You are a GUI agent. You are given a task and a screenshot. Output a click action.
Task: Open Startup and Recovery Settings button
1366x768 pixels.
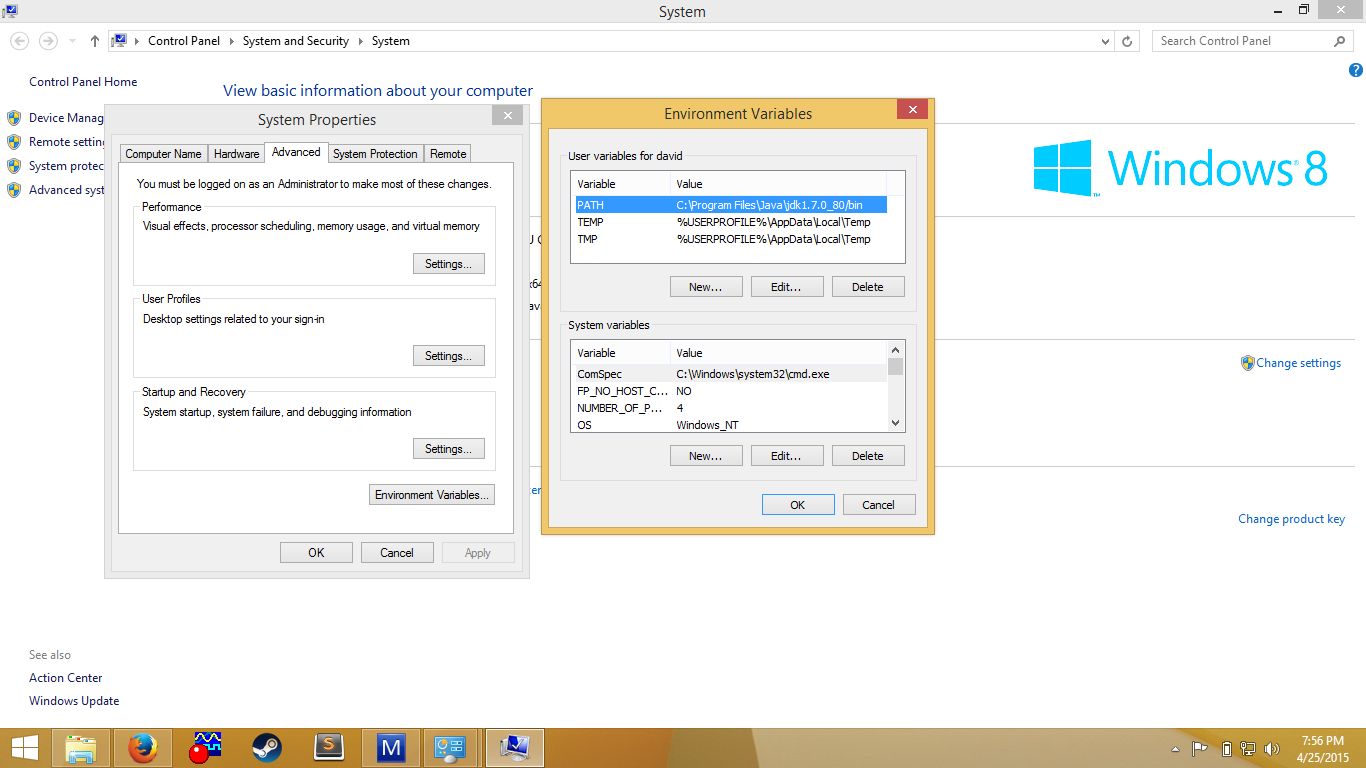(x=449, y=449)
